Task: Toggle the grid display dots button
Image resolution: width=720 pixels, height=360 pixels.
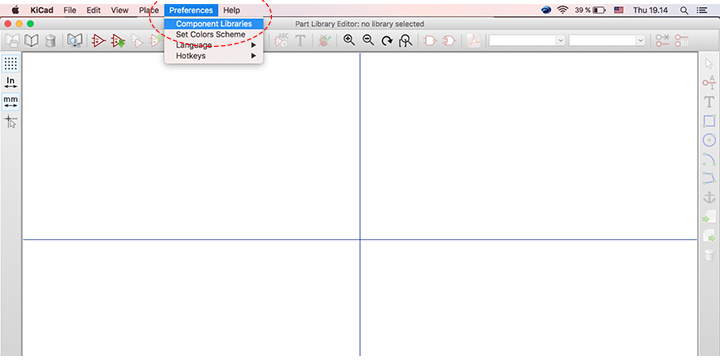Action: click(x=11, y=64)
